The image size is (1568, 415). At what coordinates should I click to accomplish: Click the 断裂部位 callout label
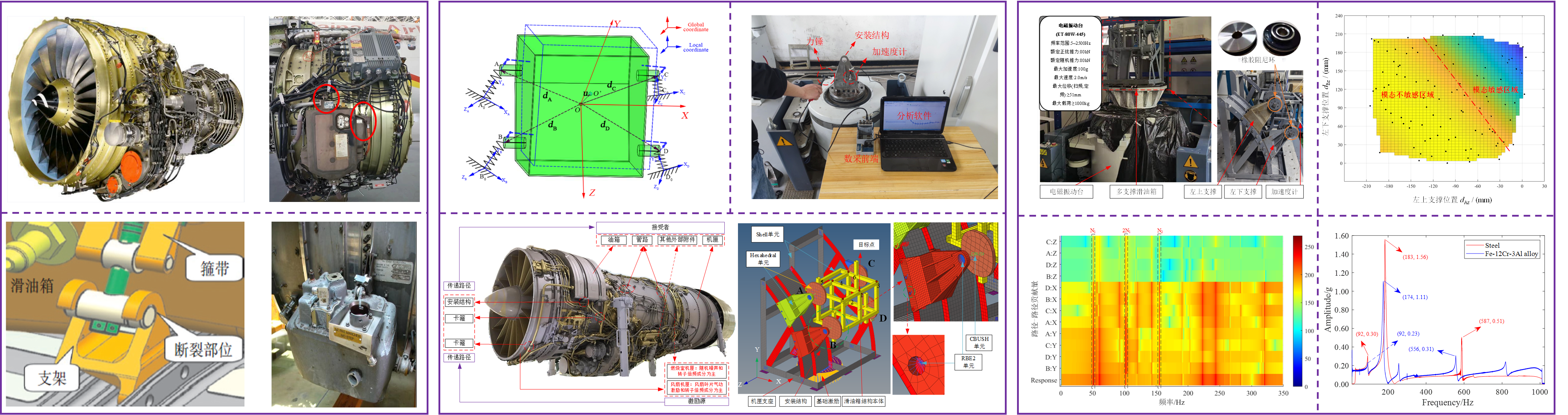click(x=203, y=350)
